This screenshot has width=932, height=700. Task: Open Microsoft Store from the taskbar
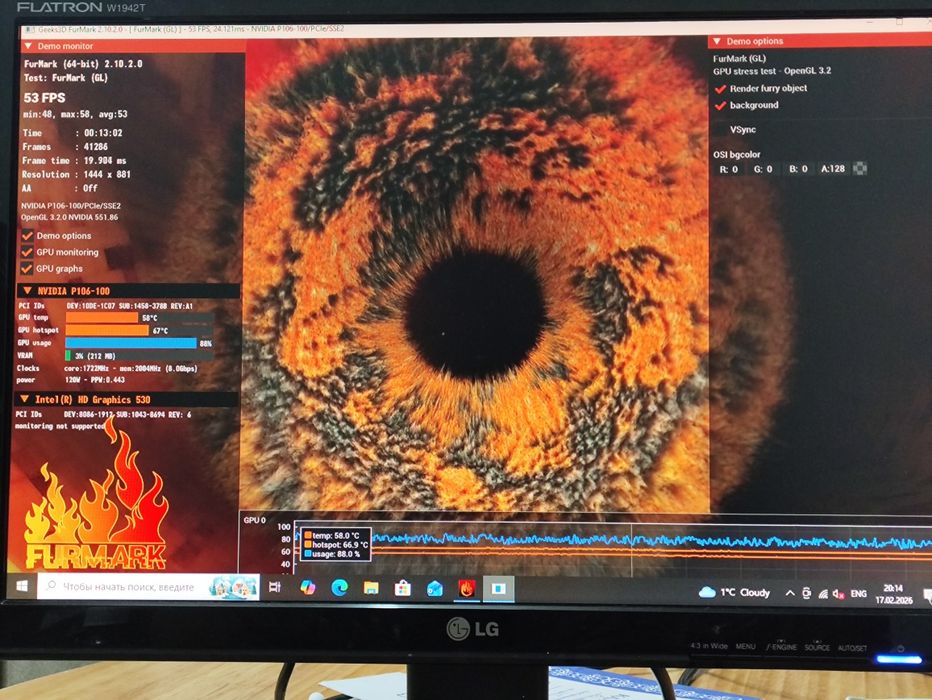click(403, 588)
